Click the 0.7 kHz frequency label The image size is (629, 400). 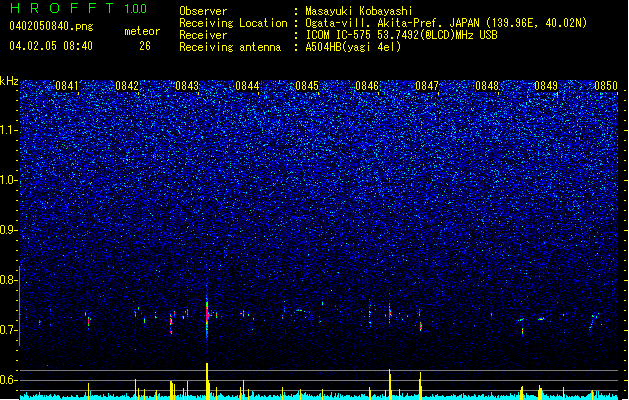tap(8, 330)
